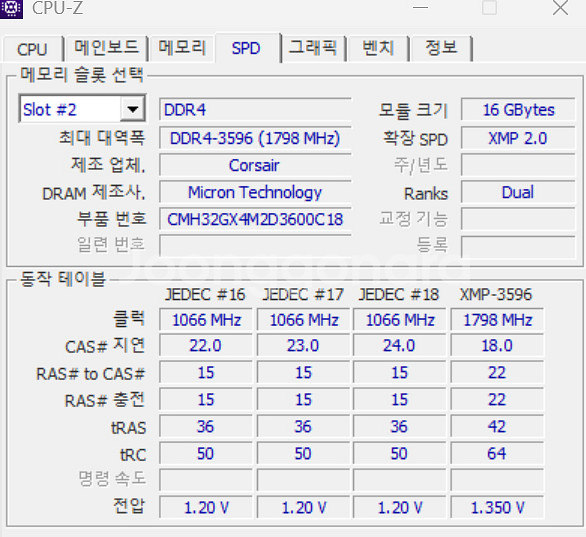Click the CAS latency 24.0 cell
The image size is (586, 537).
pyautogui.click(x=400, y=345)
